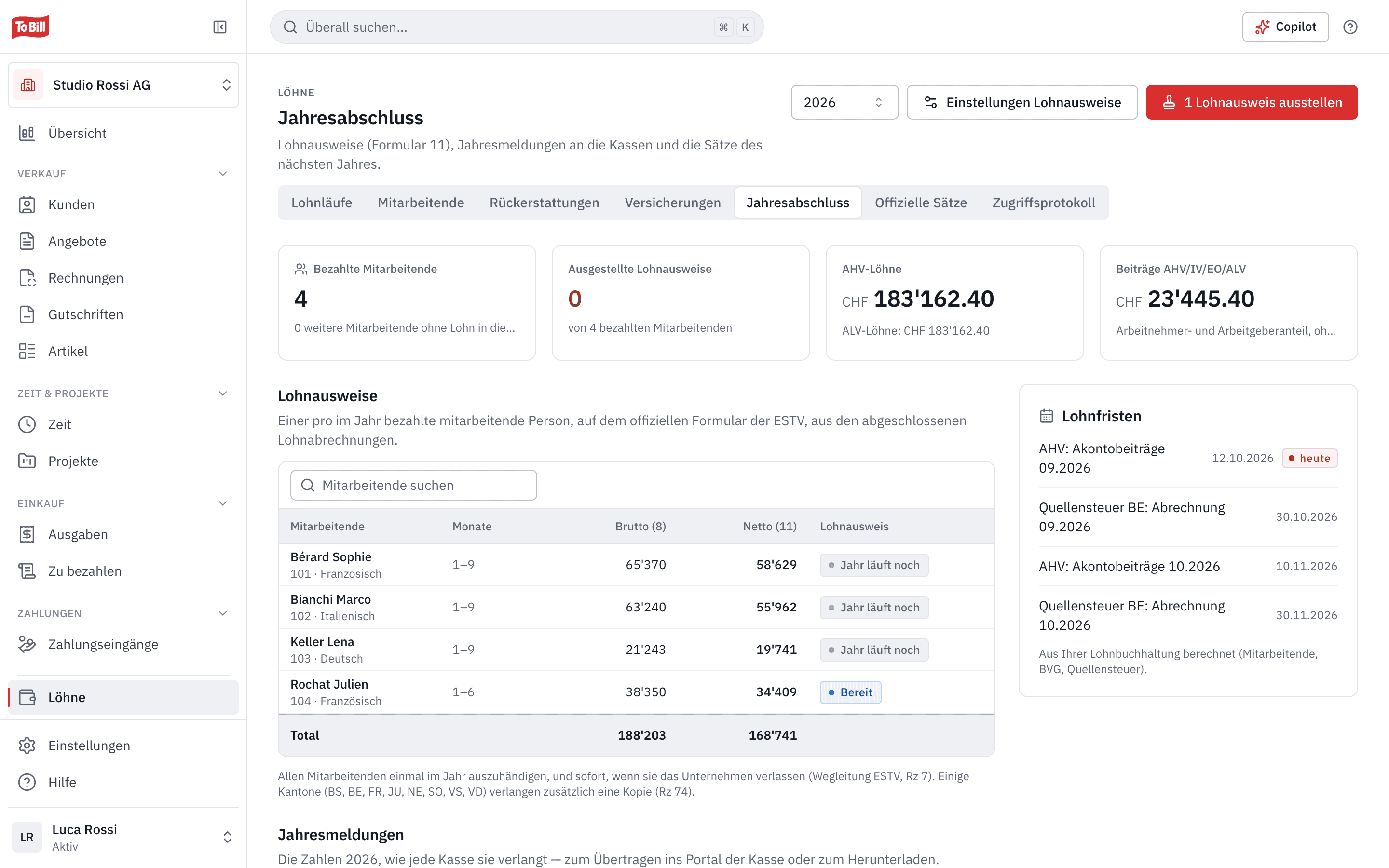Viewport: 1389px width, 868px height.
Task: Switch to Versicherungen tab
Action: [x=673, y=203]
